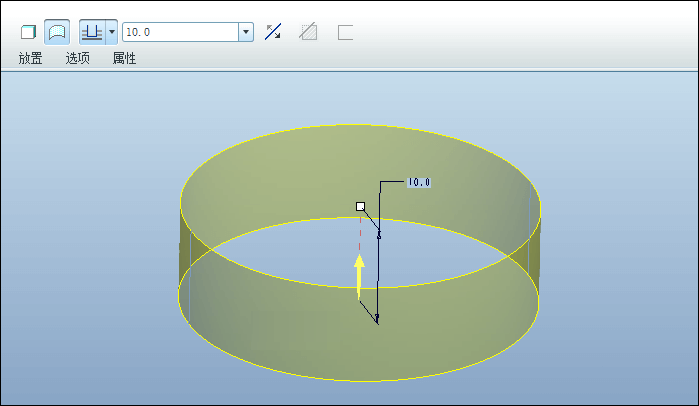The width and height of the screenshot is (699, 406).
Task: Click the white square depth drag handle
Action: click(x=361, y=206)
